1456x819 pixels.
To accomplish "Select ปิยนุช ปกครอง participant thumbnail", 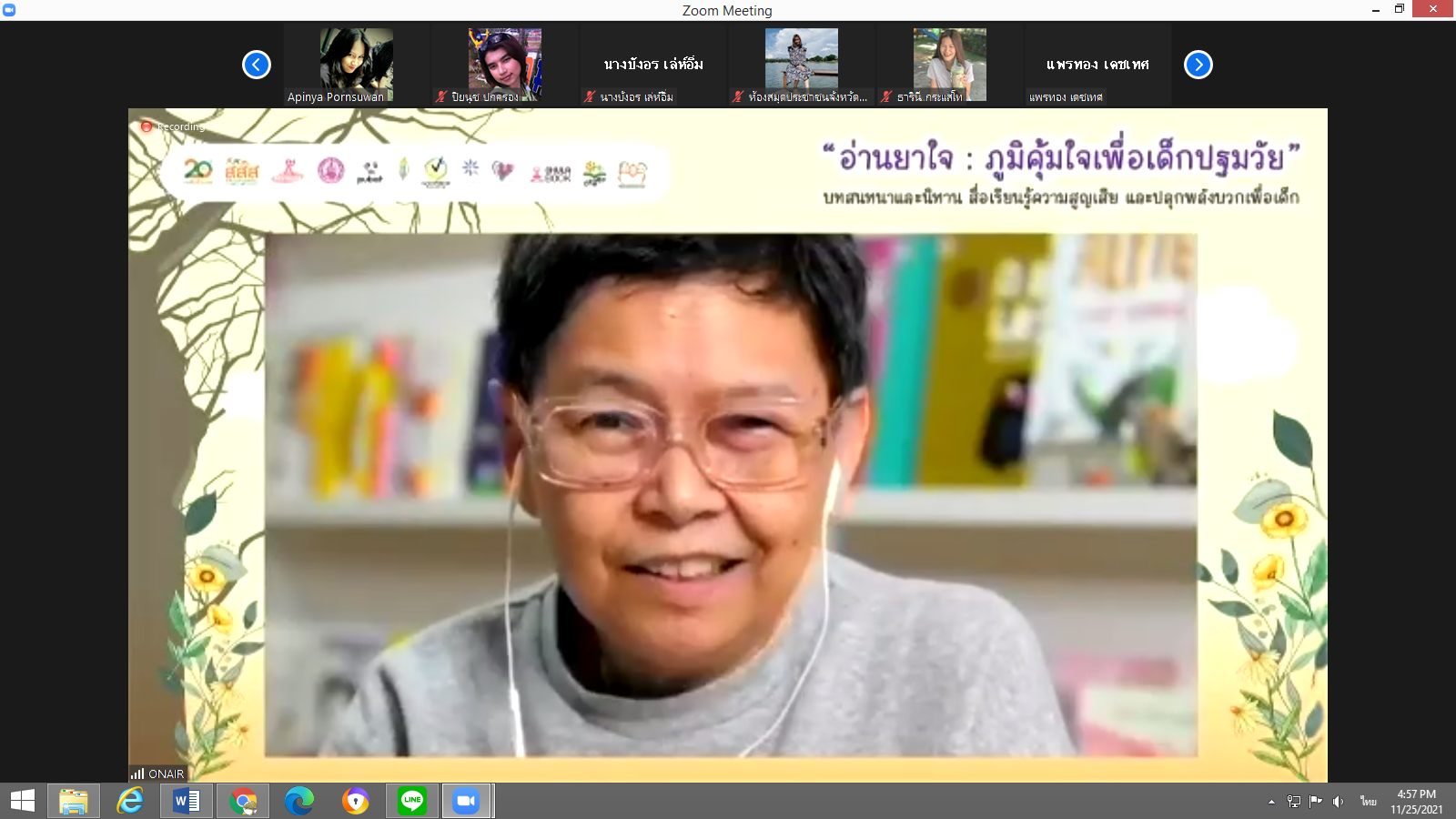I will coord(504,64).
